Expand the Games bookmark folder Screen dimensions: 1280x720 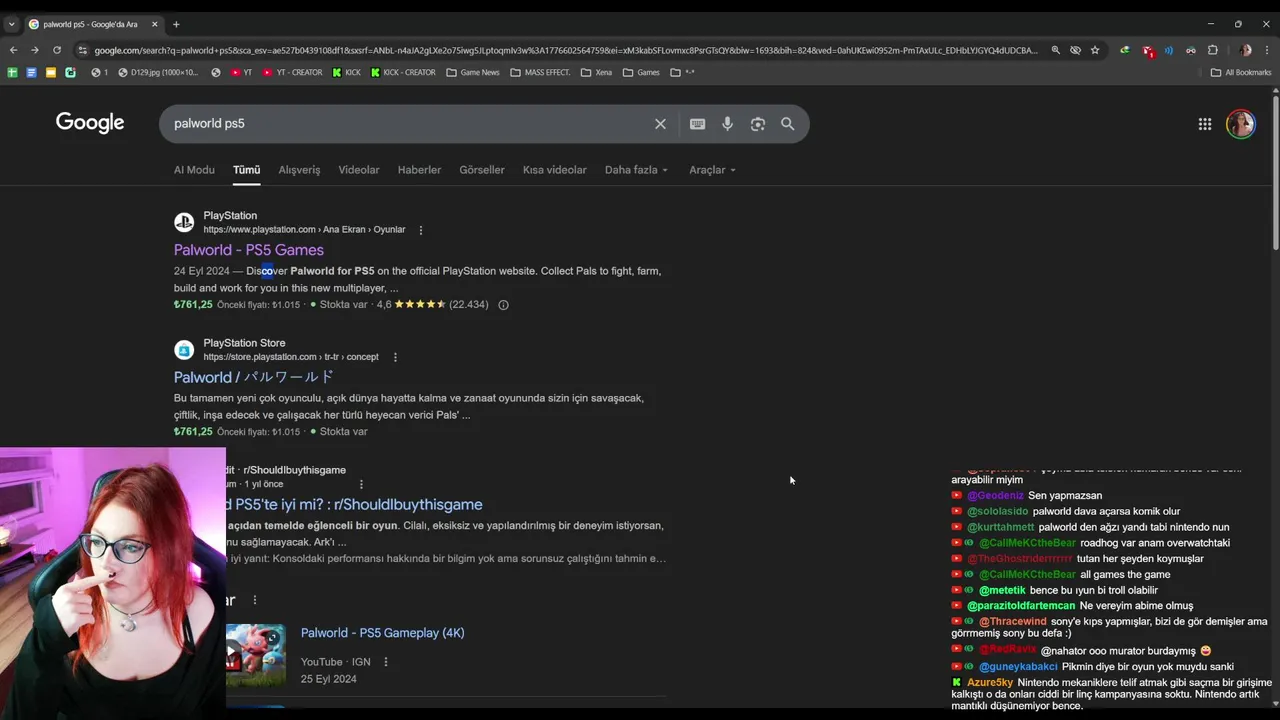(641, 72)
